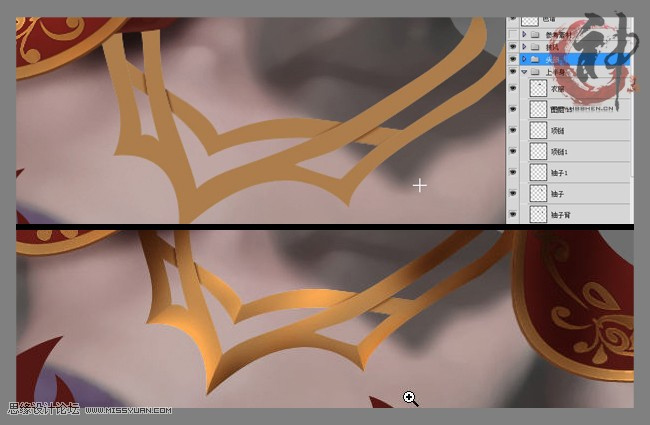The height and width of the screenshot is (425, 650).
Task: Click the folder icon of the highlighted group
Action: (535, 59)
